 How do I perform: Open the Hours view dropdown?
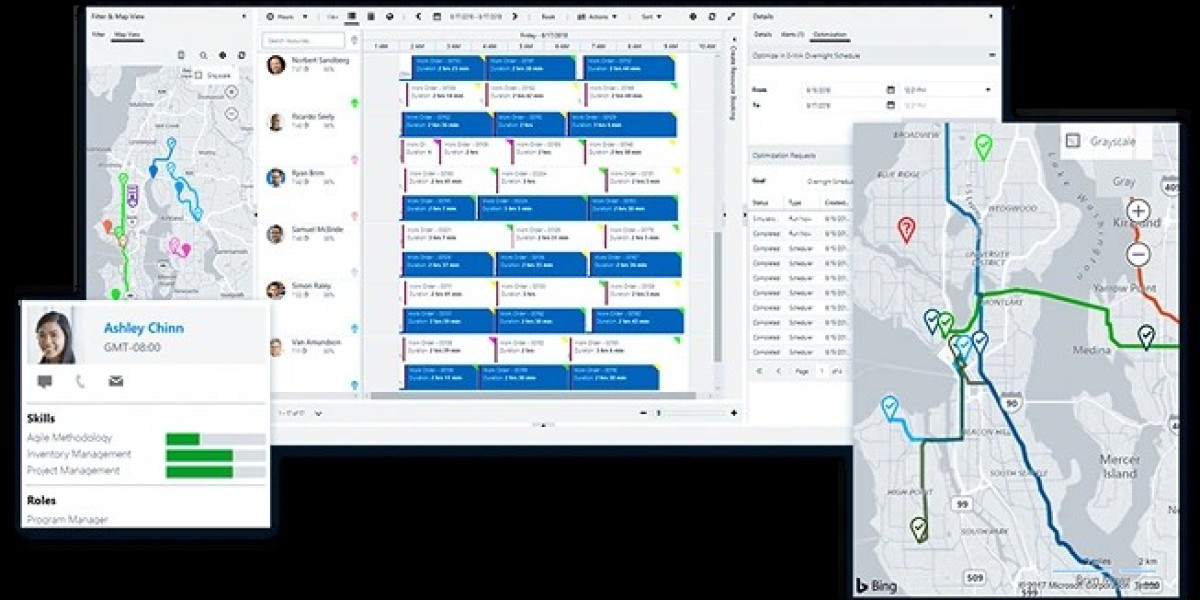point(289,17)
